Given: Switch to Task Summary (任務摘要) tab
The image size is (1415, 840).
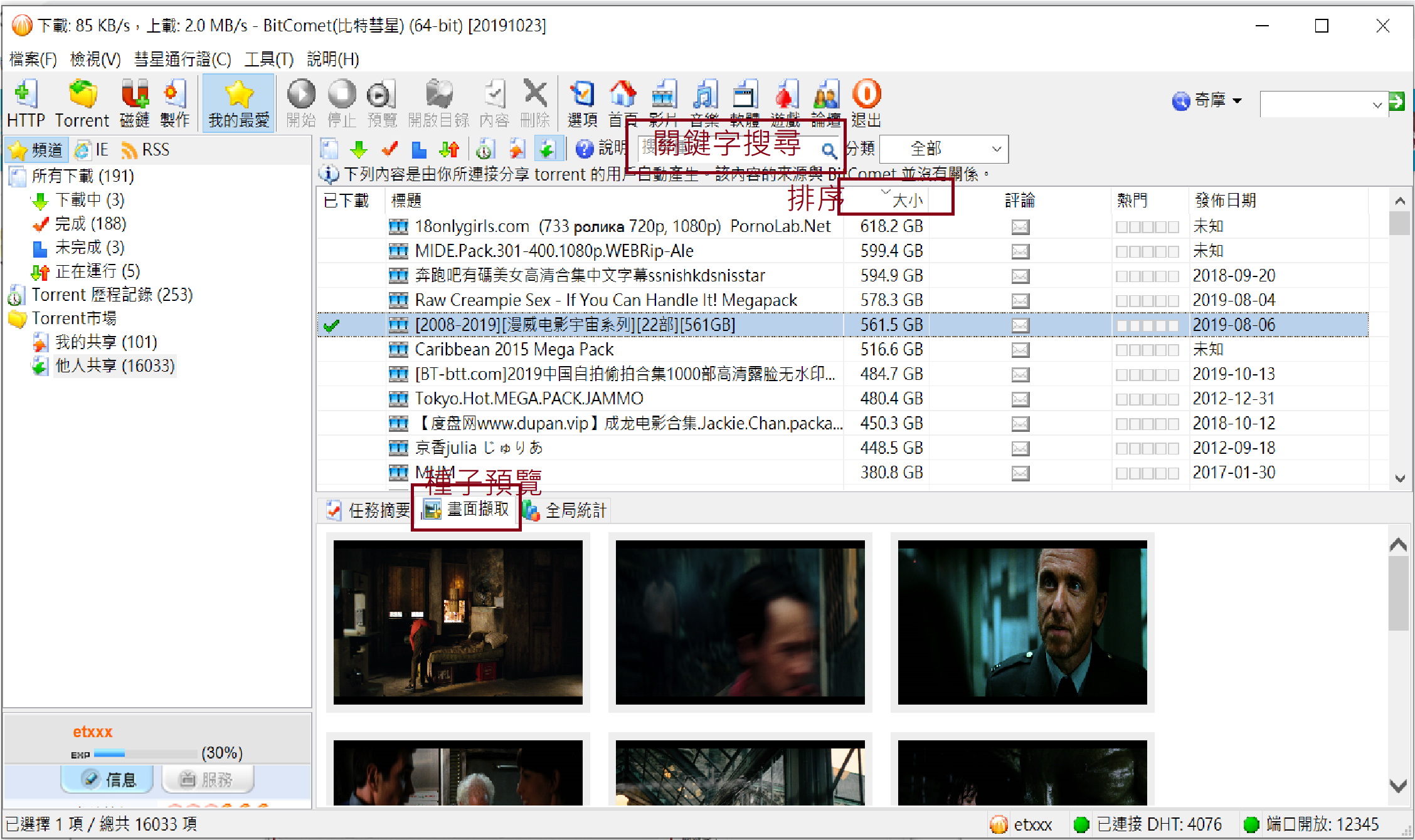Looking at the screenshot, I should click(368, 510).
